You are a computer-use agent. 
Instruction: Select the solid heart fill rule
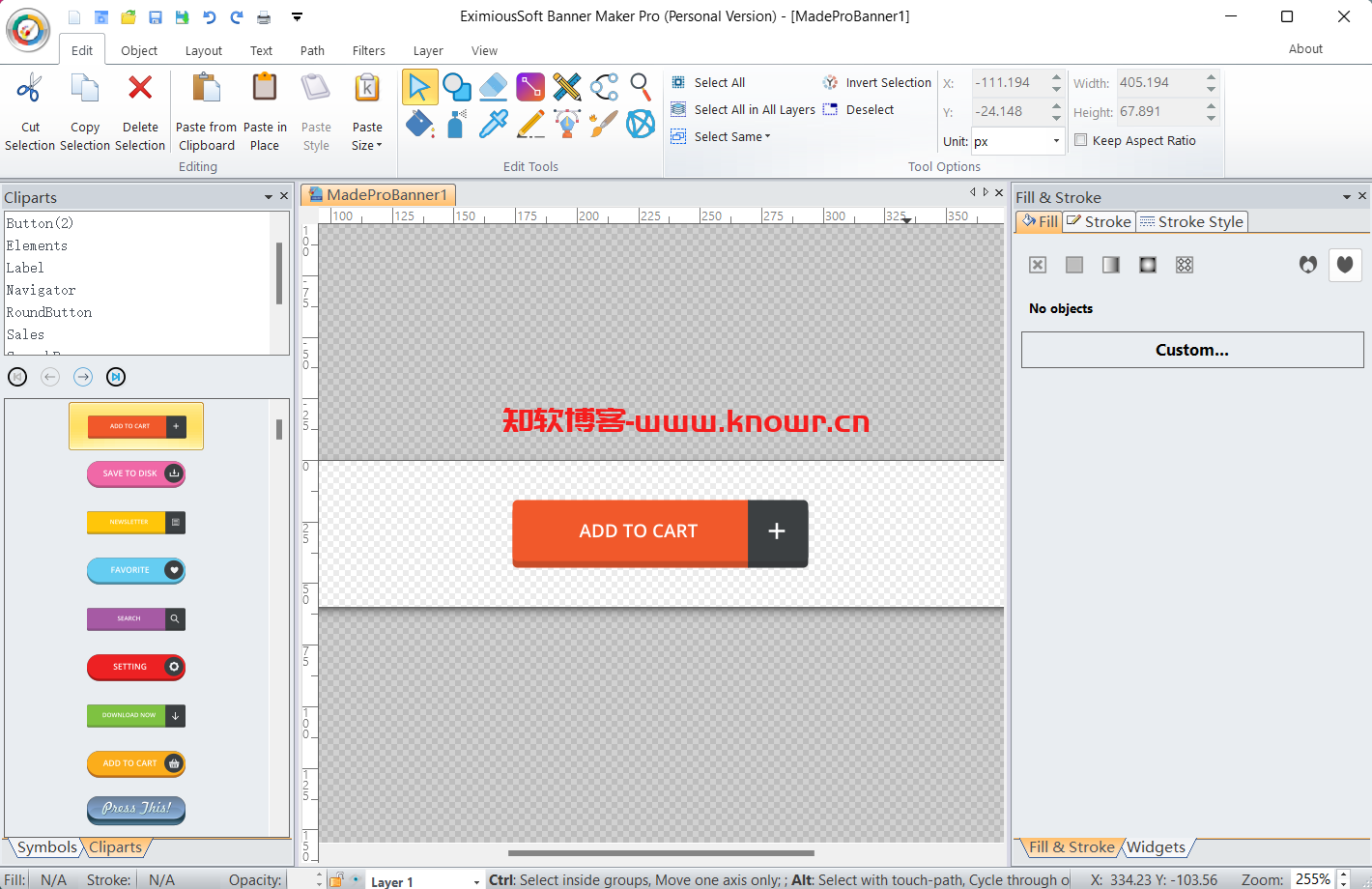1345,265
